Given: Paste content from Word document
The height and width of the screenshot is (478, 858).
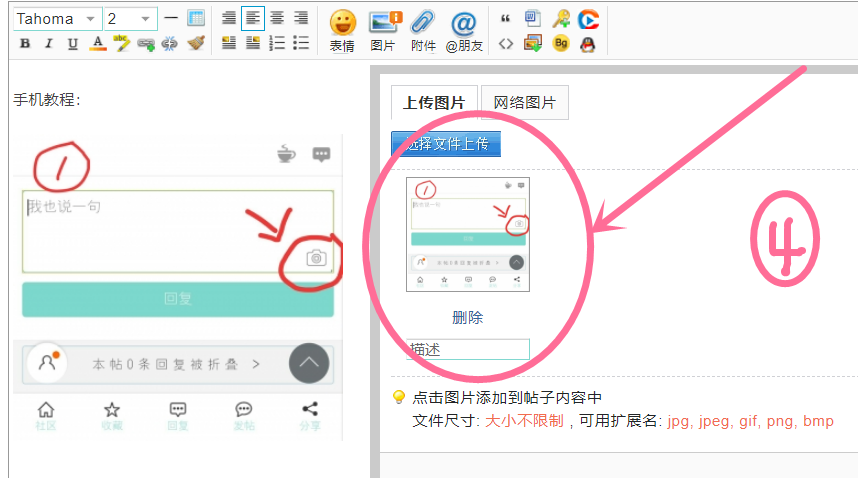Looking at the screenshot, I should coord(532,19).
